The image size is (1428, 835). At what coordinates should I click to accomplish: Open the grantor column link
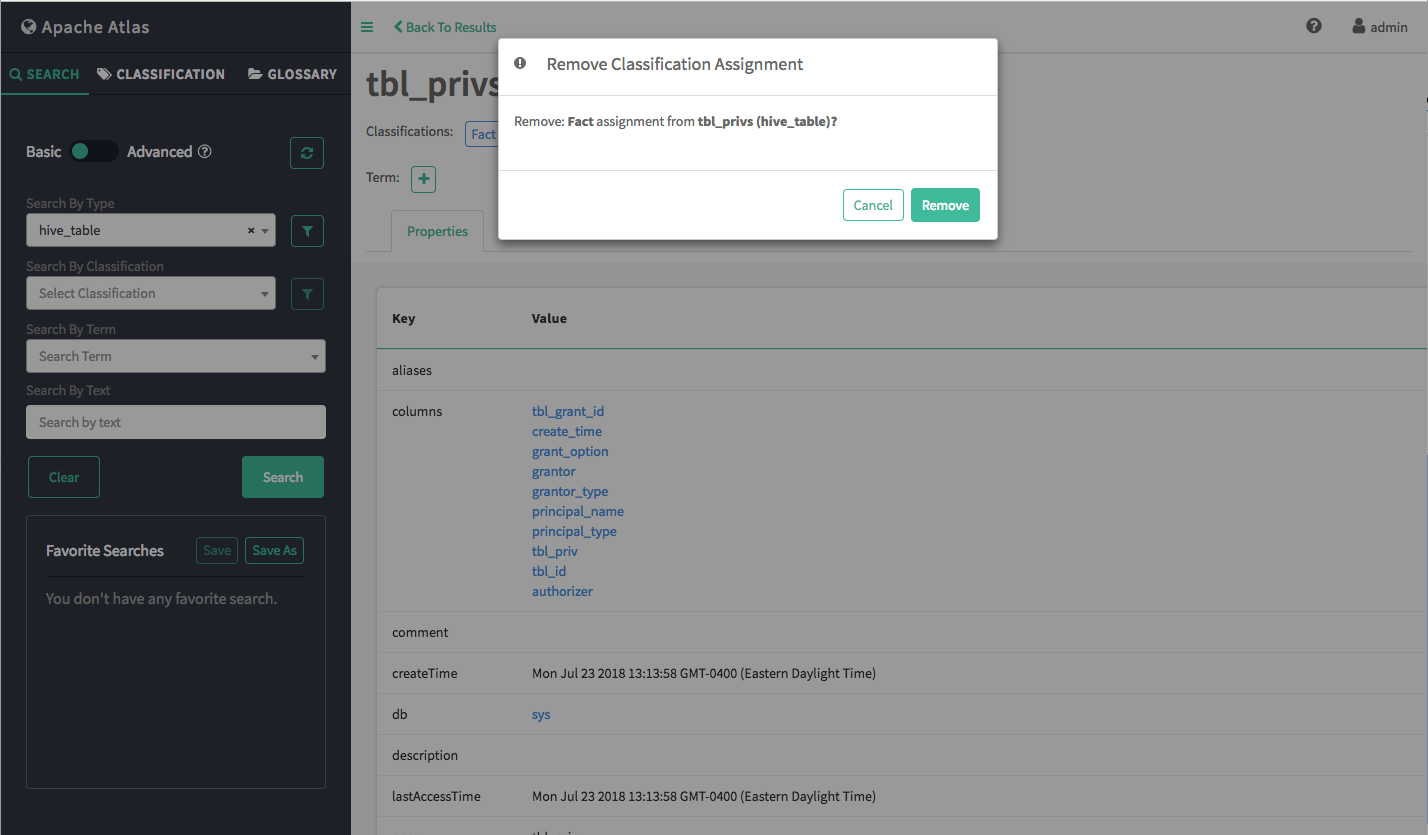coord(554,471)
